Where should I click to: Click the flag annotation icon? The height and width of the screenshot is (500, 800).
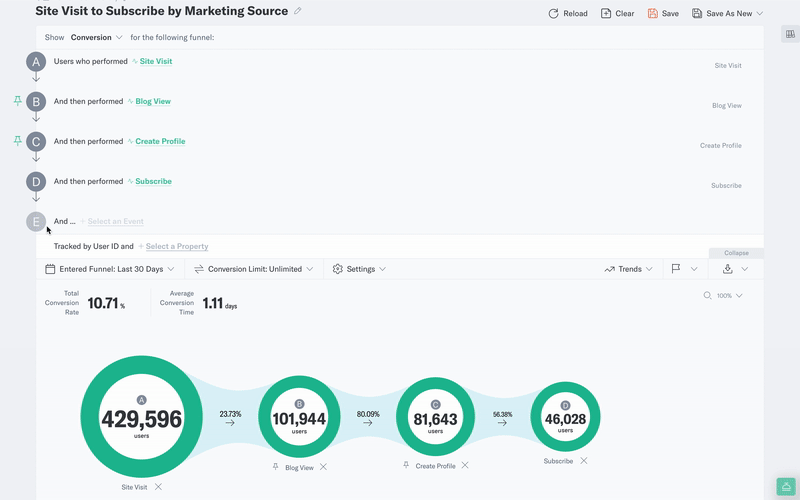tap(676, 268)
